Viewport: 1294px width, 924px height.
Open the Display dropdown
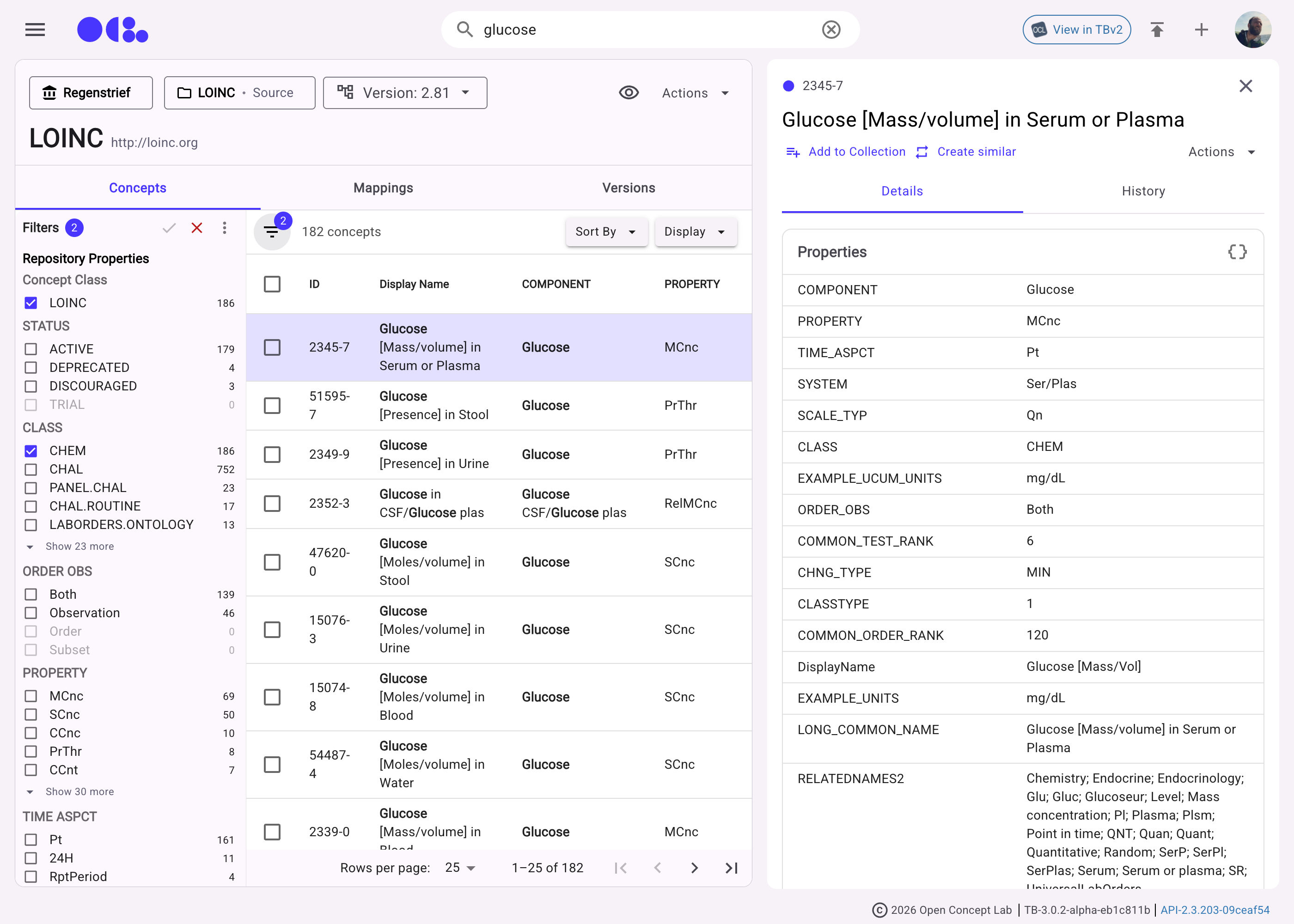(x=696, y=231)
